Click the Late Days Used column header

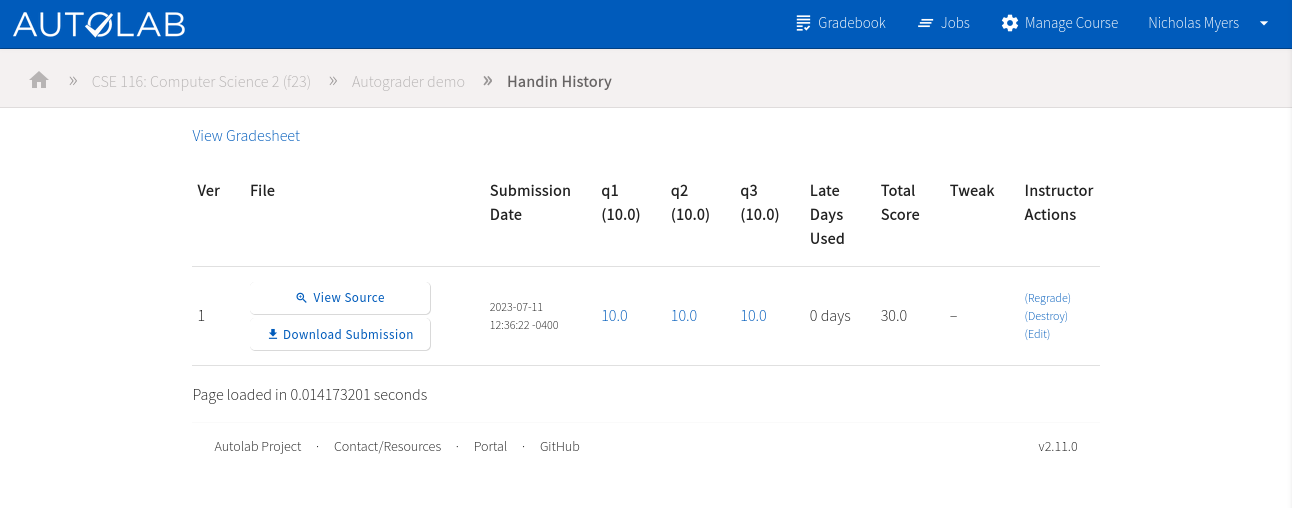(827, 214)
